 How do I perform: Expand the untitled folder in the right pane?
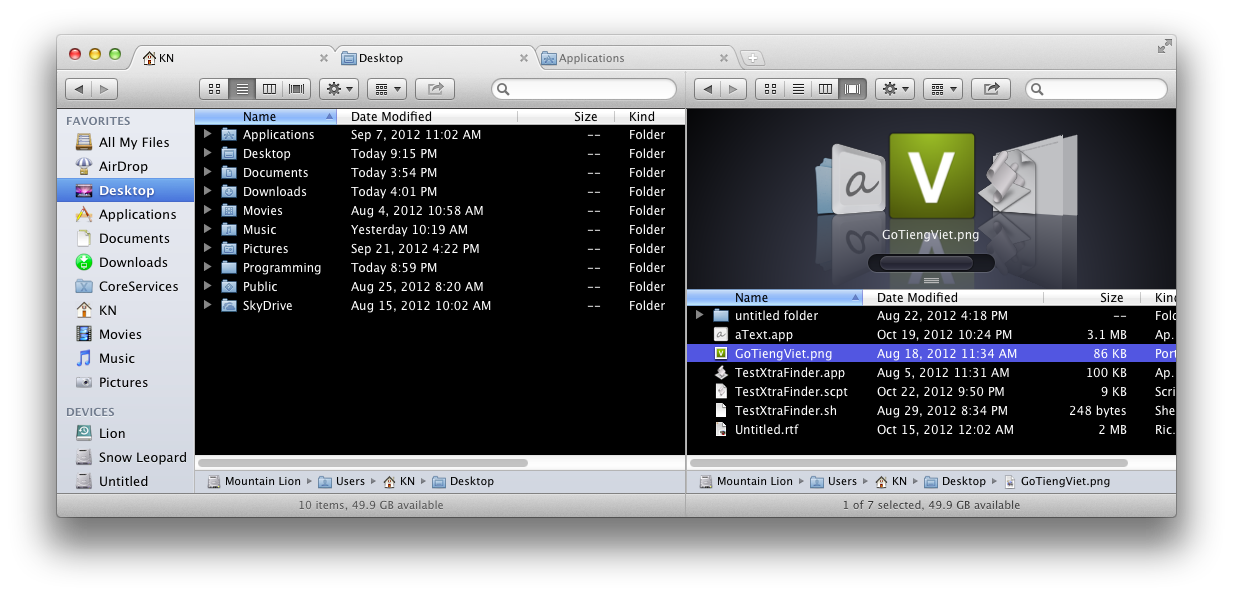coord(699,315)
